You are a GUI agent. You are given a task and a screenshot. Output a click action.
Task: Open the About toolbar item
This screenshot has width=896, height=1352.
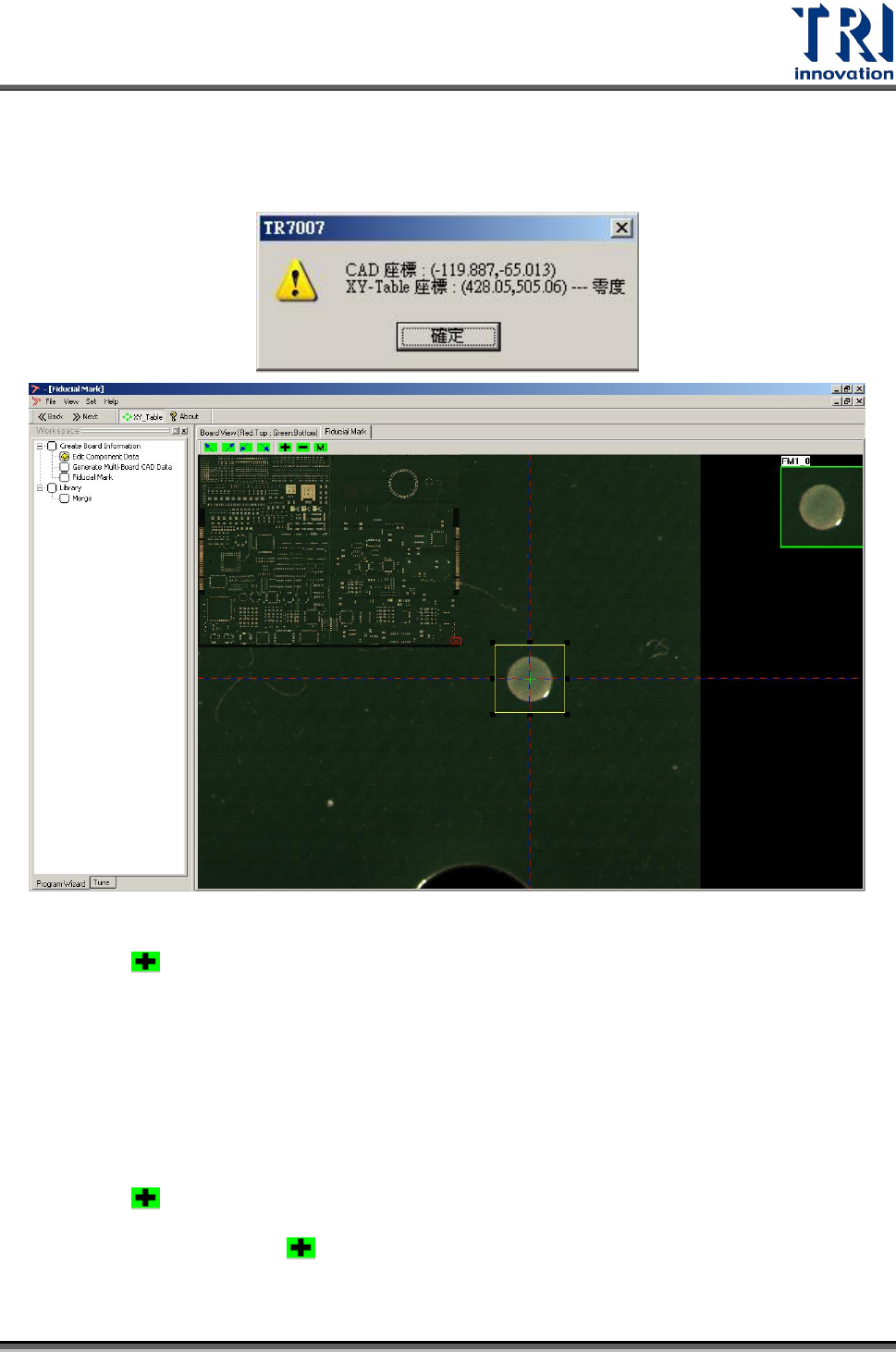184,417
